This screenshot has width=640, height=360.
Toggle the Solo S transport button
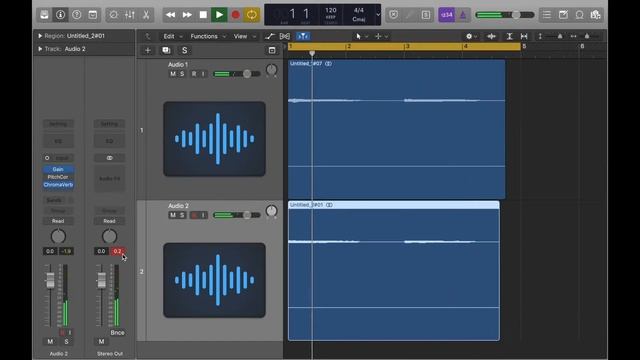click(x=426, y=15)
